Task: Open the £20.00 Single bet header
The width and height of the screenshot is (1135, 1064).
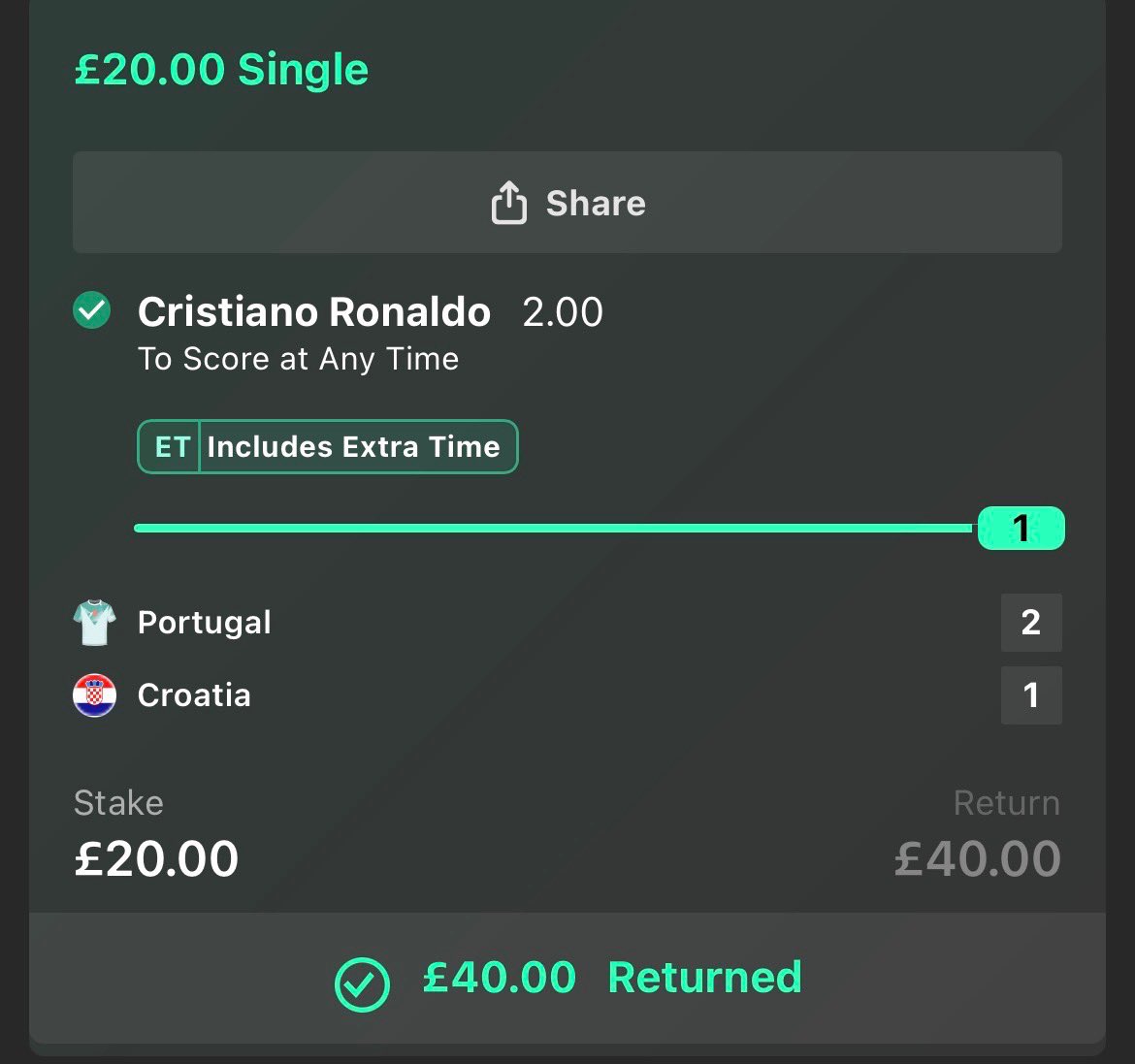Action: click(x=221, y=70)
